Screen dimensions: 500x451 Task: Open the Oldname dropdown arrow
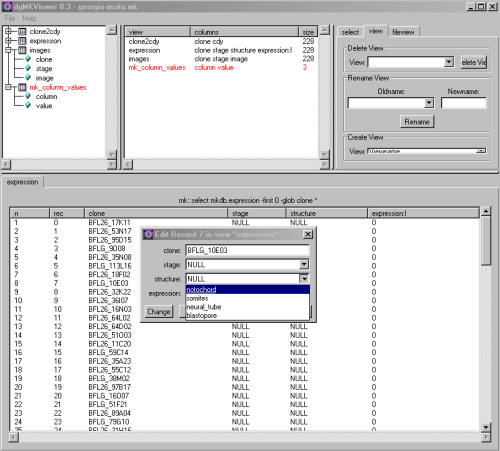point(429,103)
